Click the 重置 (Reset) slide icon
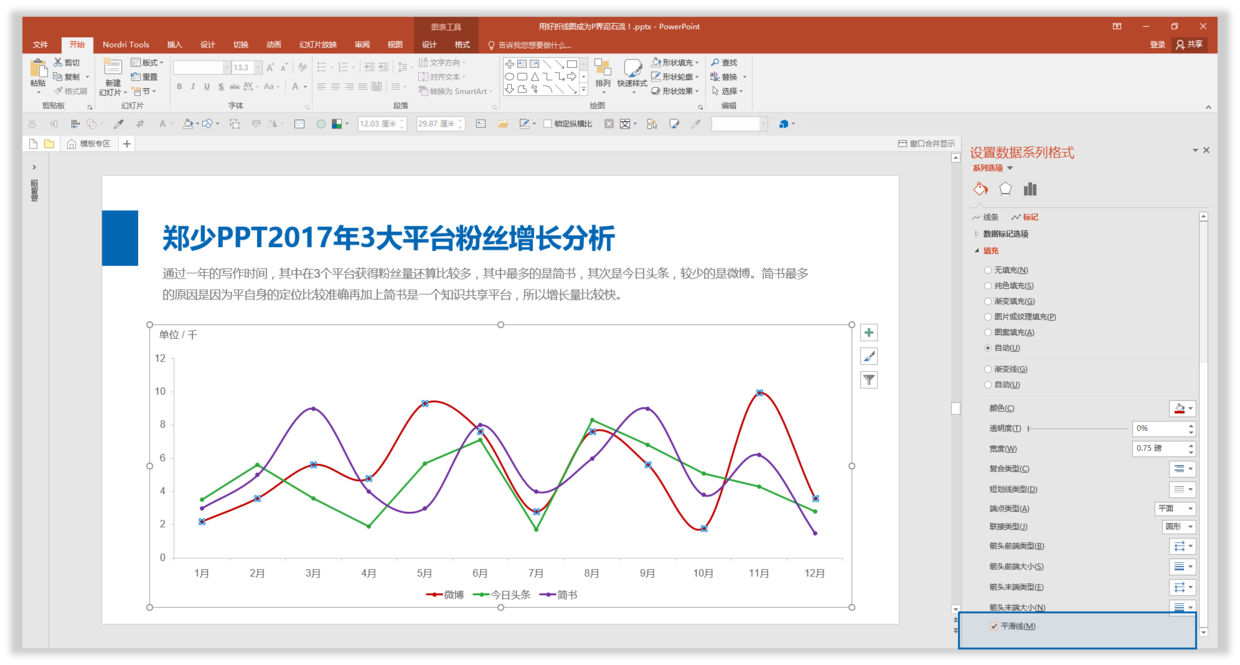The width and height of the screenshot is (1240, 665). click(135, 77)
